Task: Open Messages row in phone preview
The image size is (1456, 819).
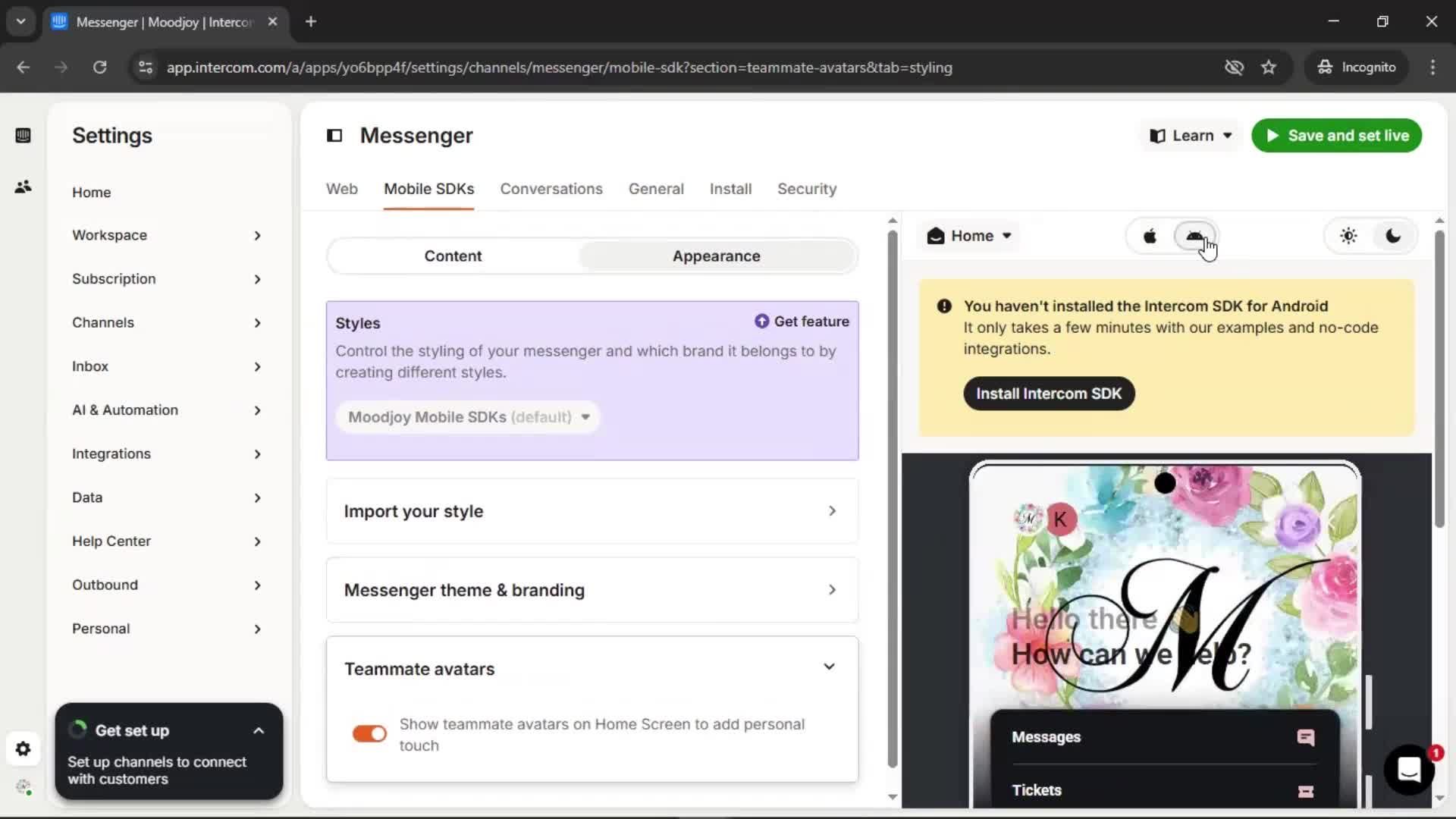Action: (1163, 737)
